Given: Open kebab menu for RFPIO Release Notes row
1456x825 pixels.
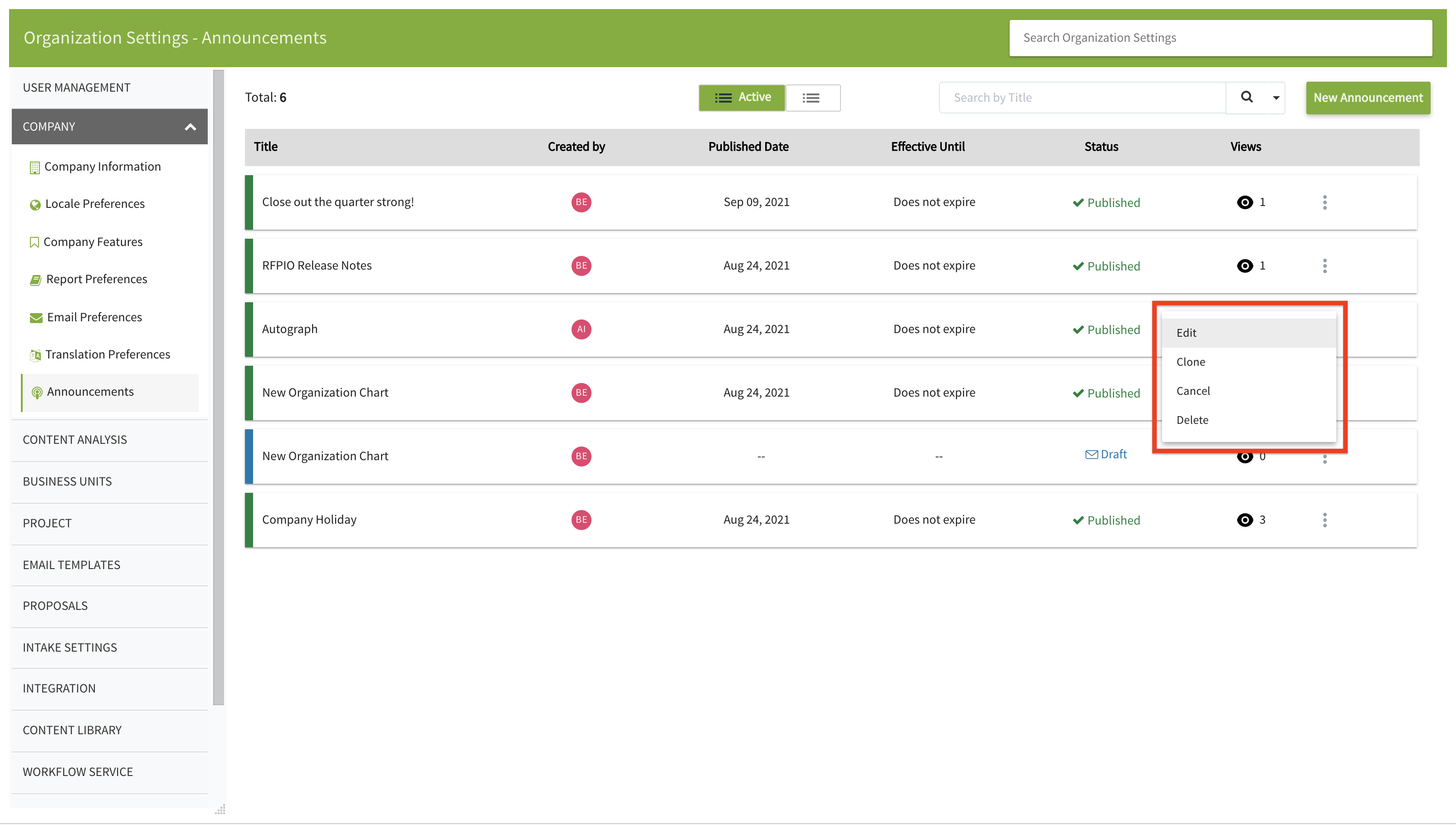Looking at the screenshot, I should pos(1324,266).
